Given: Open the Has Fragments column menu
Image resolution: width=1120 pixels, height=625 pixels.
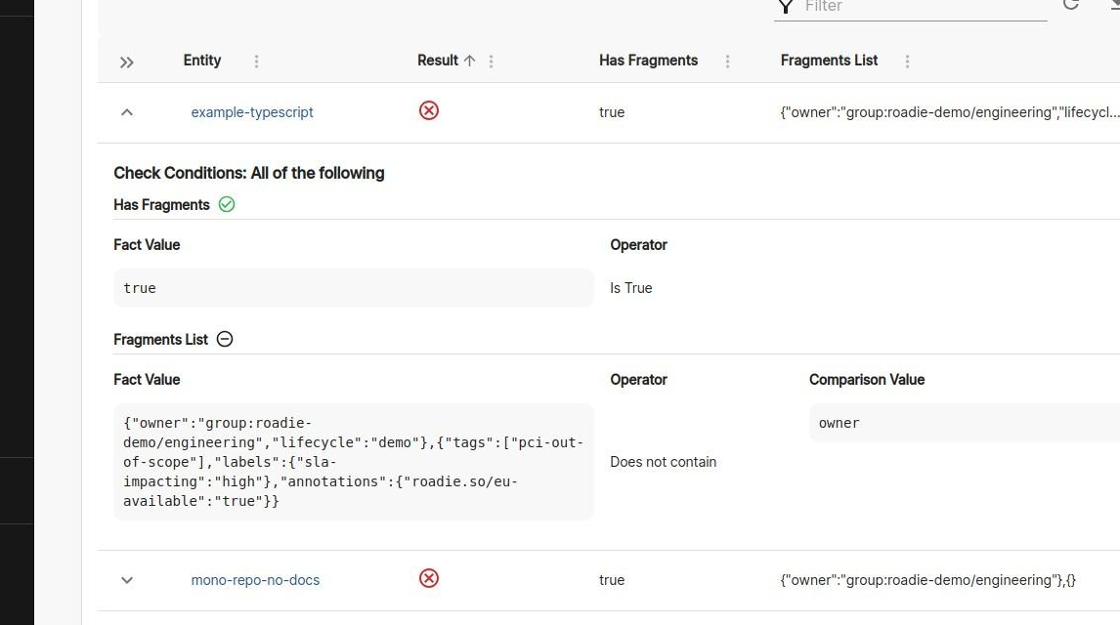Looking at the screenshot, I should click(727, 61).
